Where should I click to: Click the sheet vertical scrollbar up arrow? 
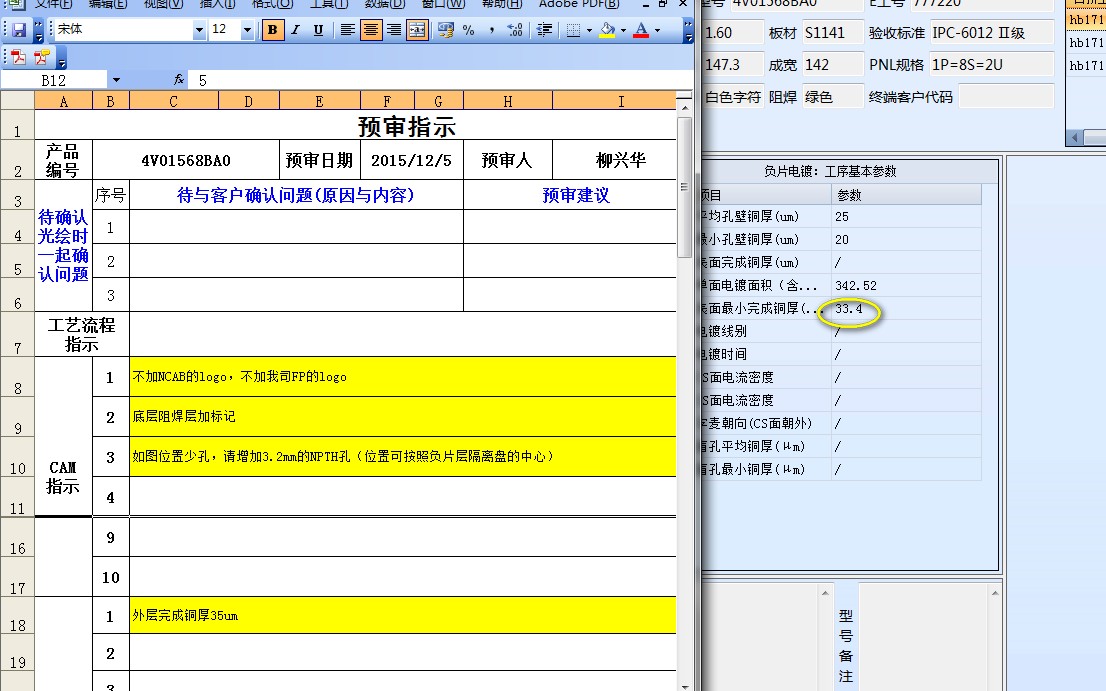click(x=683, y=108)
